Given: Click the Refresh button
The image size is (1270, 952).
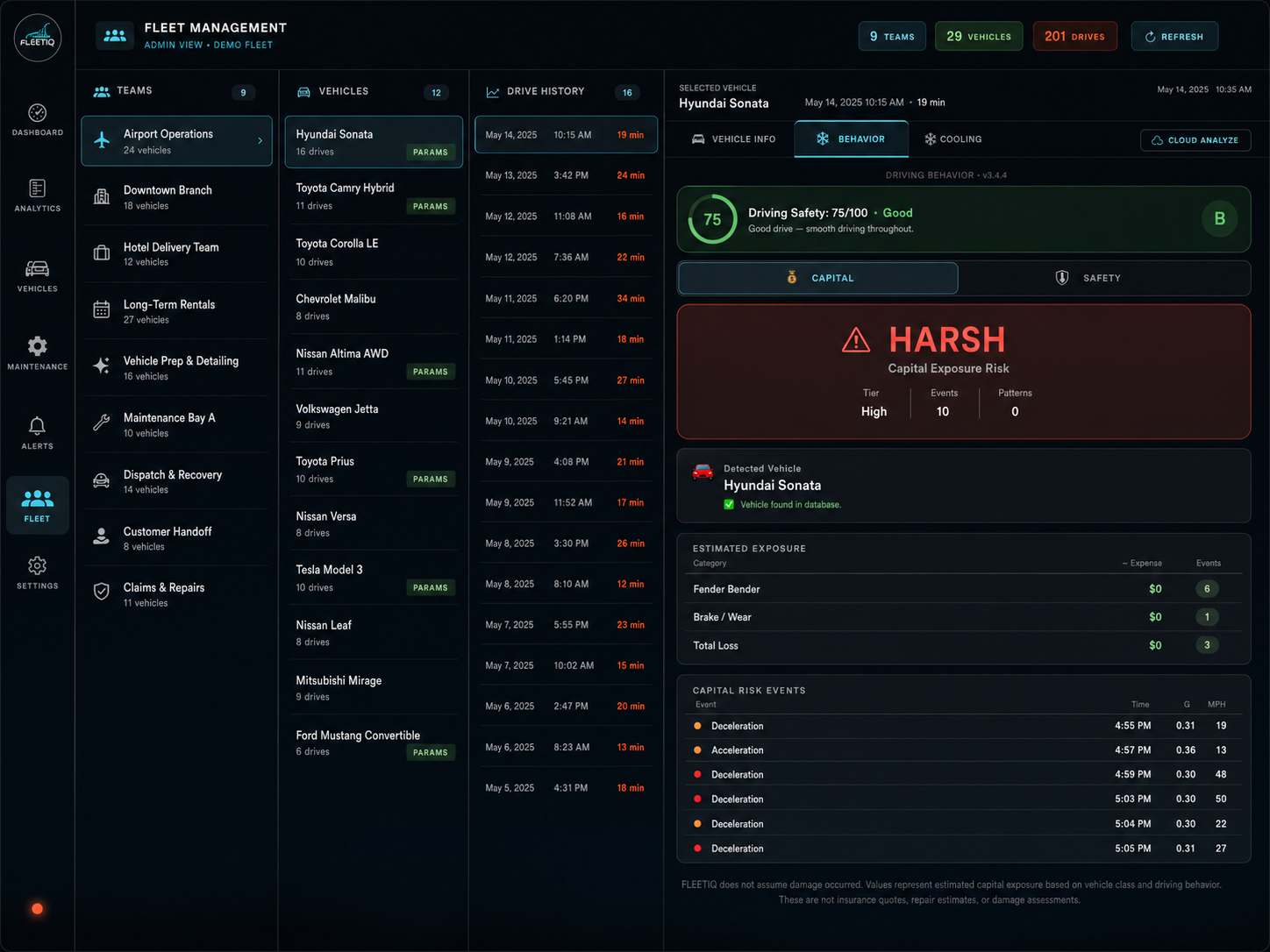Looking at the screenshot, I should point(1174,37).
